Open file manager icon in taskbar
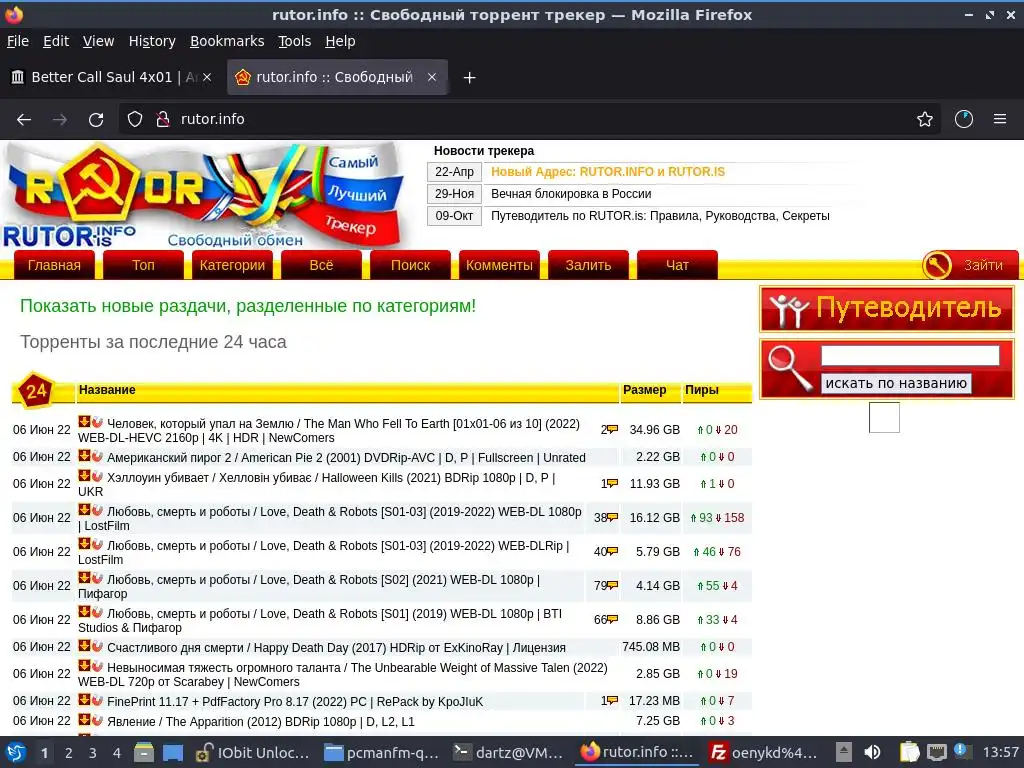Screen dimensions: 1024x768 (x=144, y=752)
